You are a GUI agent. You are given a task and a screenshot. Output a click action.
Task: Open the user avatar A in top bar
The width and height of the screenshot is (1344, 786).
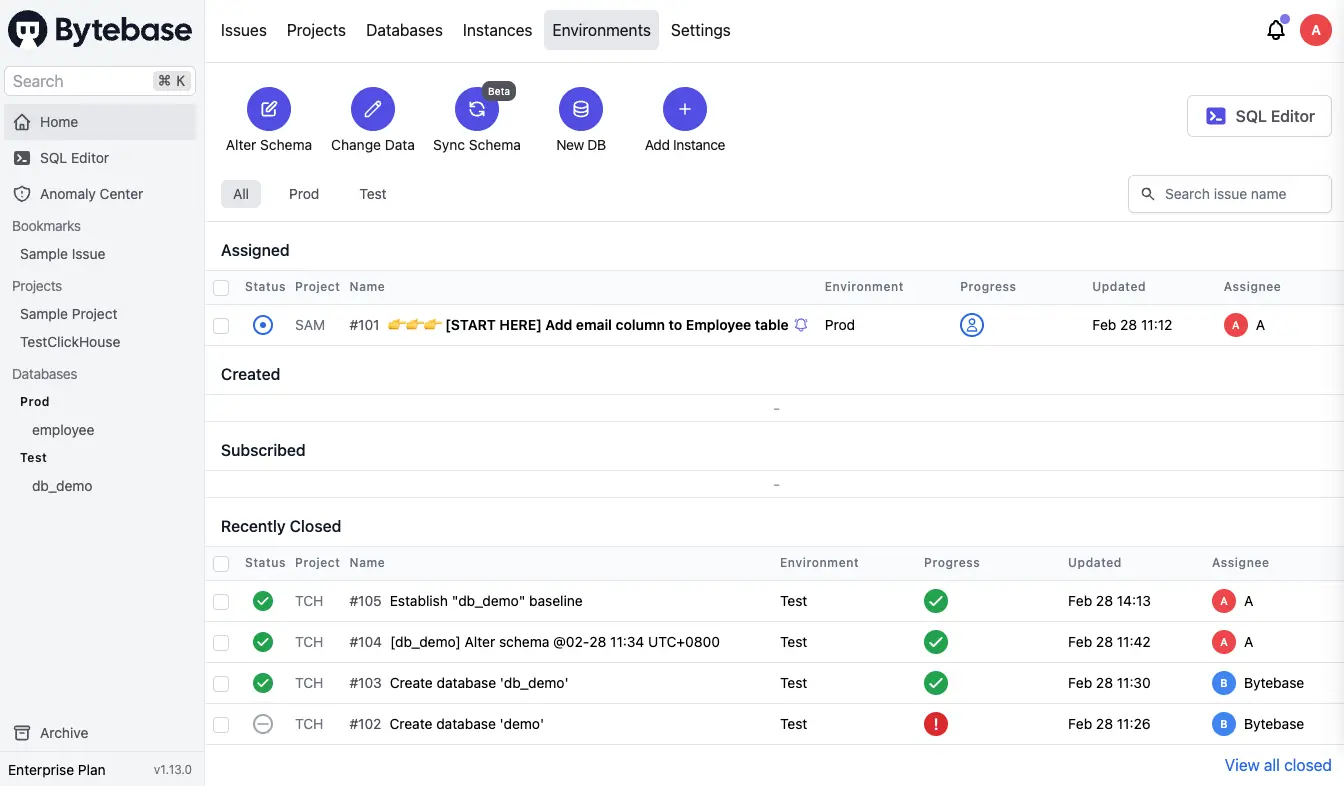coord(1315,30)
